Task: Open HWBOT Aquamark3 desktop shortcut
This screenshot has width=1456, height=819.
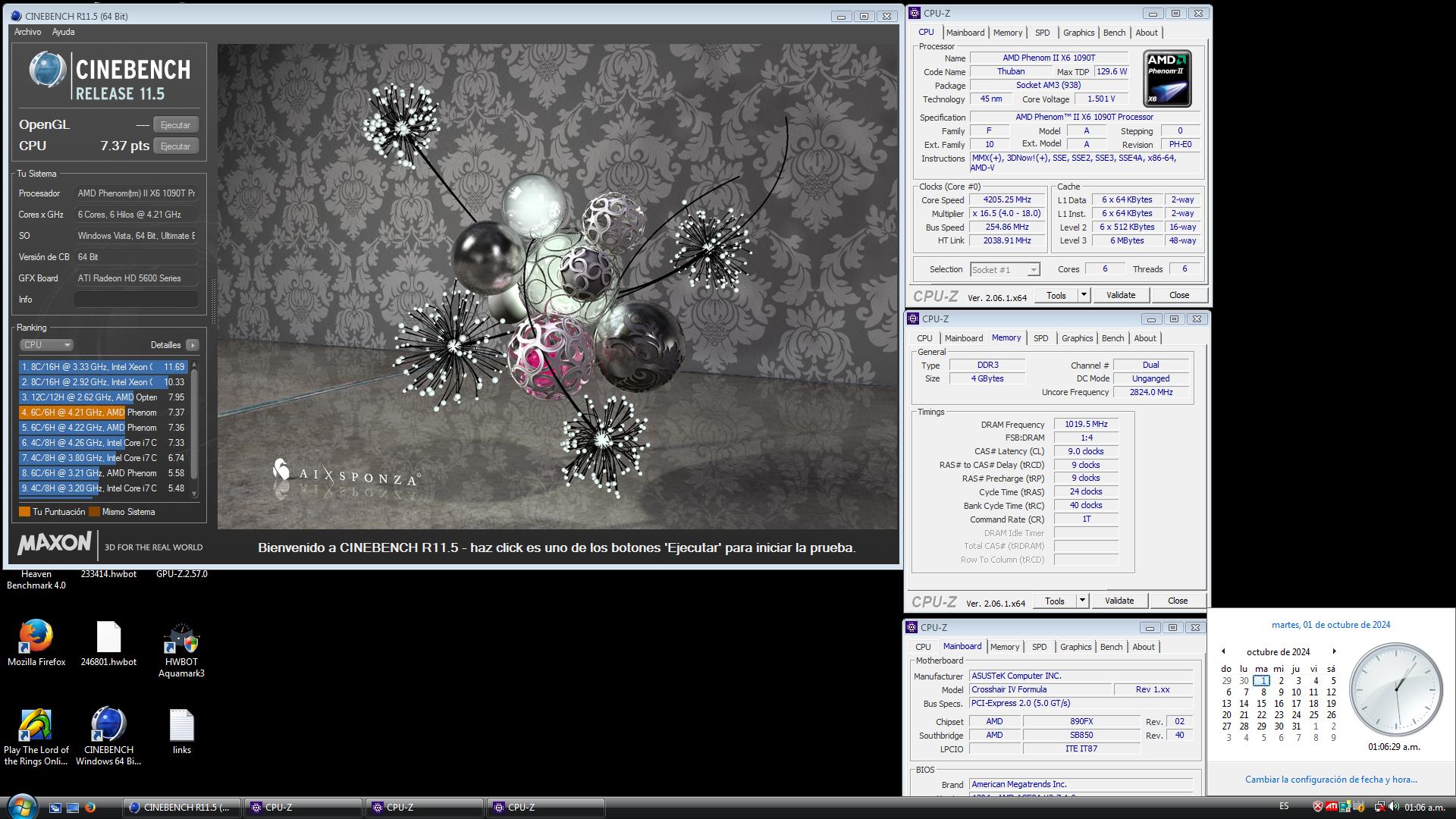Action: pos(181,649)
